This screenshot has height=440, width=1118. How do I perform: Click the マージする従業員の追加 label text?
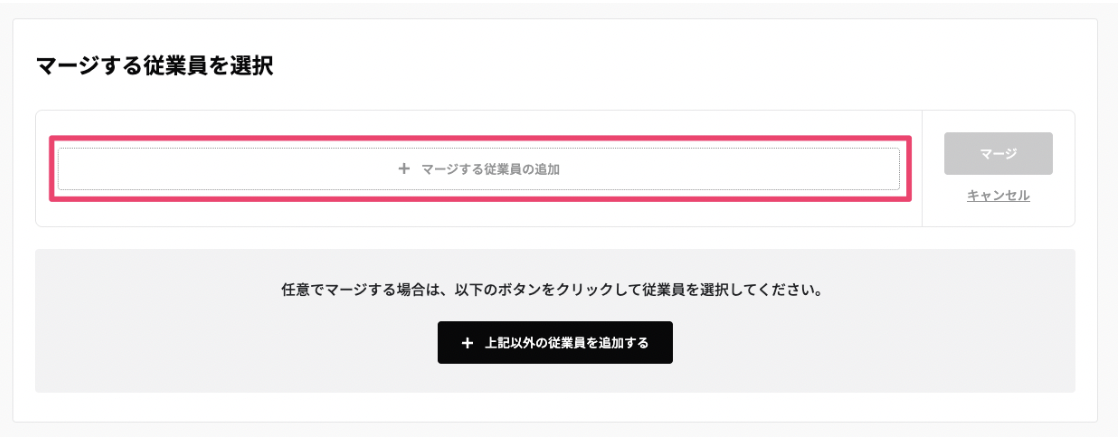pos(491,169)
